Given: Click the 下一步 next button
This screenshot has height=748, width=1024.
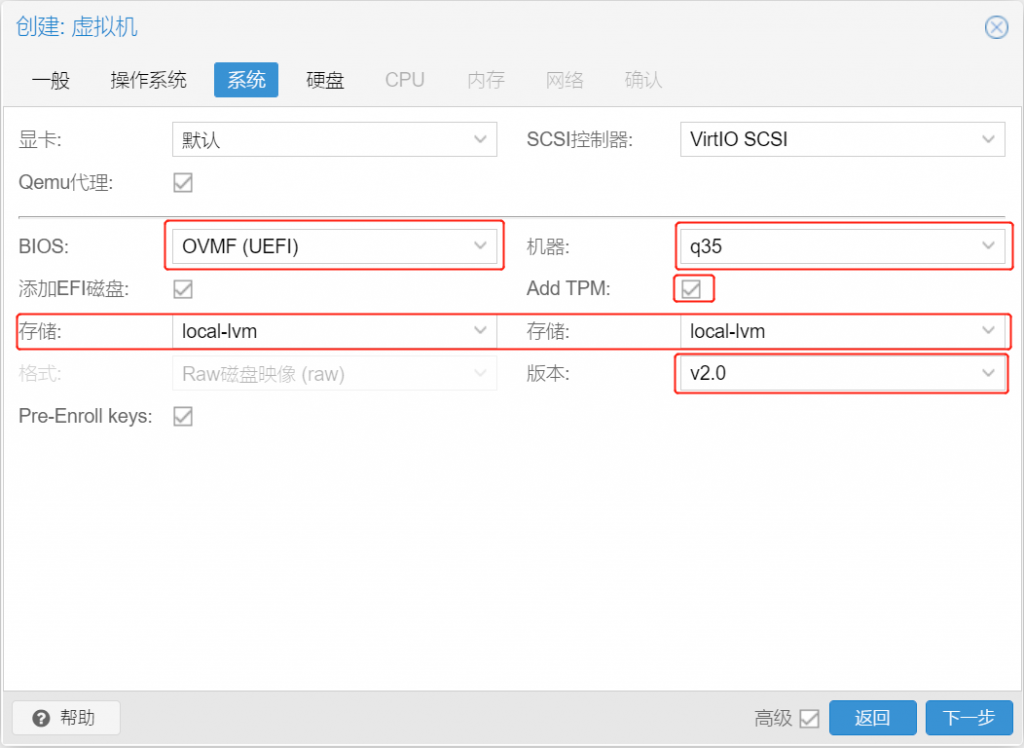Looking at the screenshot, I should click(968, 717).
